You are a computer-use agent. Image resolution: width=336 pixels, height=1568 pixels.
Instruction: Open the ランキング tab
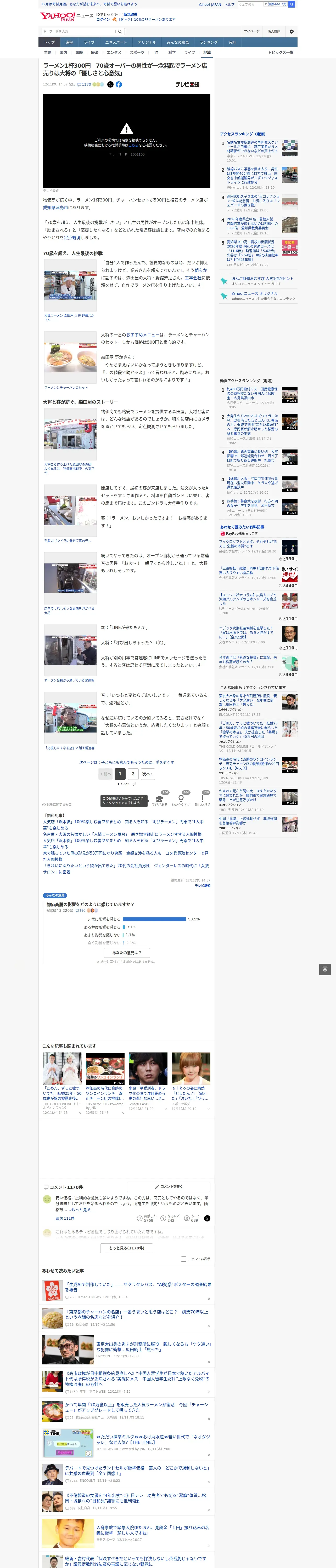pos(209,43)
